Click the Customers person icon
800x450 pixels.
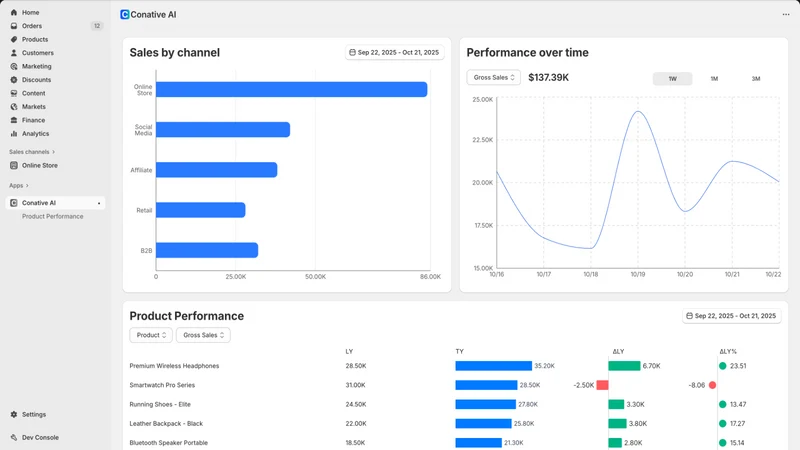tap(14, 53)
